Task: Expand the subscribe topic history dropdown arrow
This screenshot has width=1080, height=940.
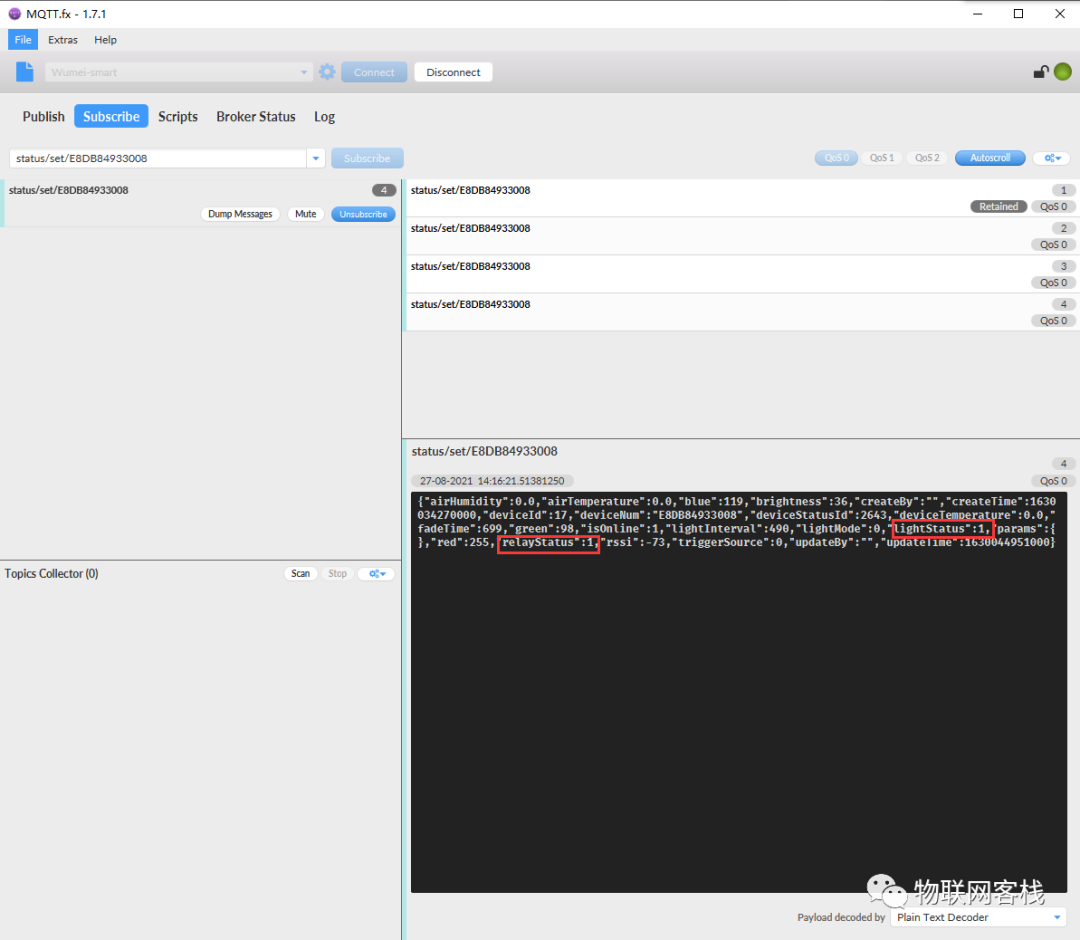Action: [x=315, y=158]
